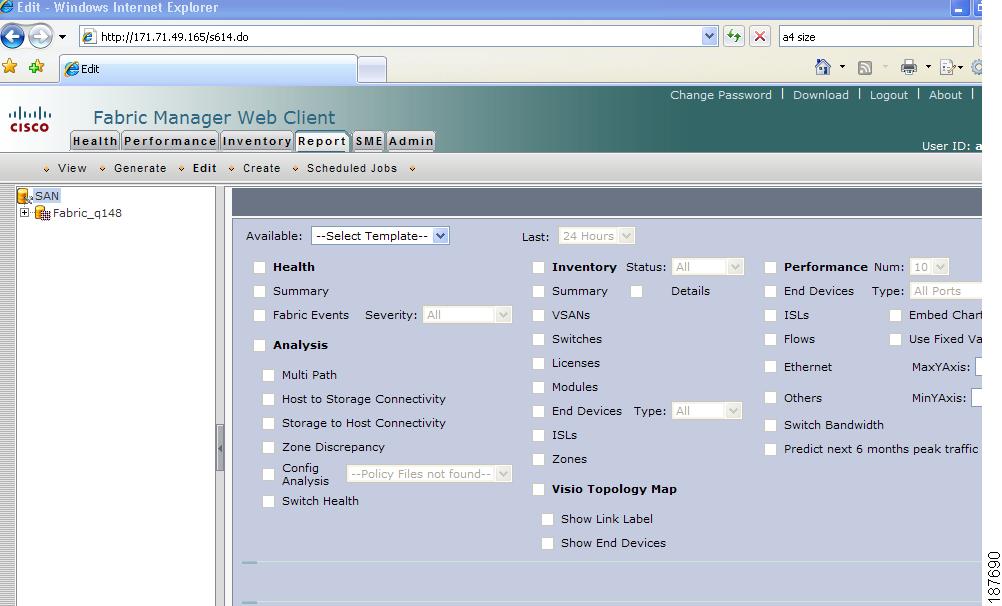Image resolution: width=1002 pixels, height=606 pixels.
Task: Enable the Zone Discrepancy checkbox
Action: pyautogui.click(x=268, y=447)
